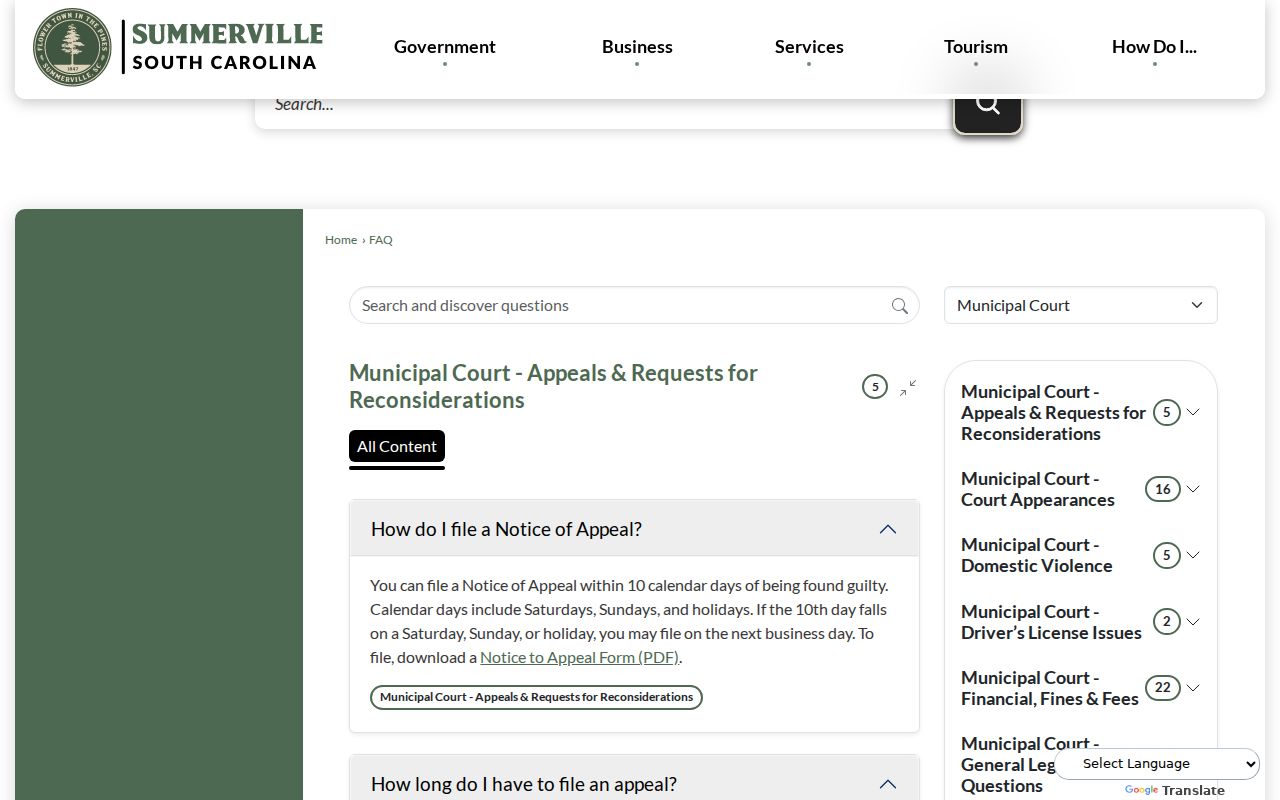Image resolution: width=1280 pixels, height=800 pixels.
Task: Open the Notice to Appeal Form (PDF) link
Action: point(579,657)
